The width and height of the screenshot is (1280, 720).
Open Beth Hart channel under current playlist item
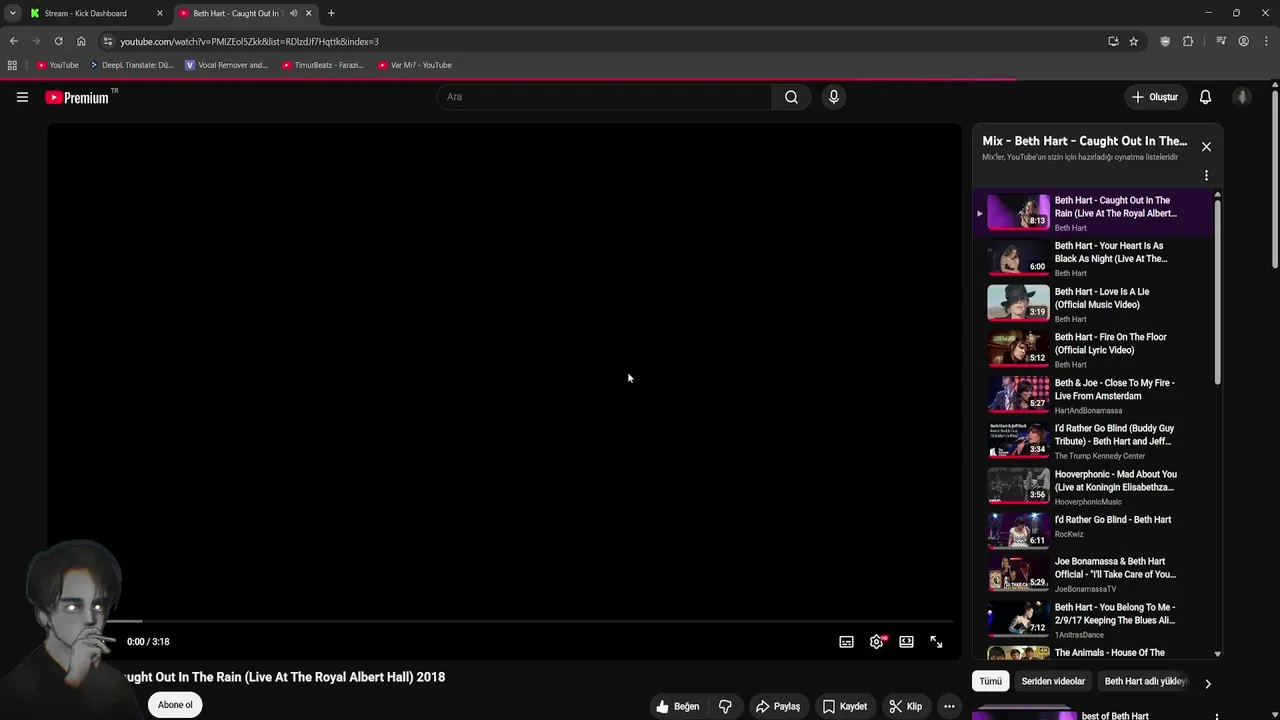1070,228
